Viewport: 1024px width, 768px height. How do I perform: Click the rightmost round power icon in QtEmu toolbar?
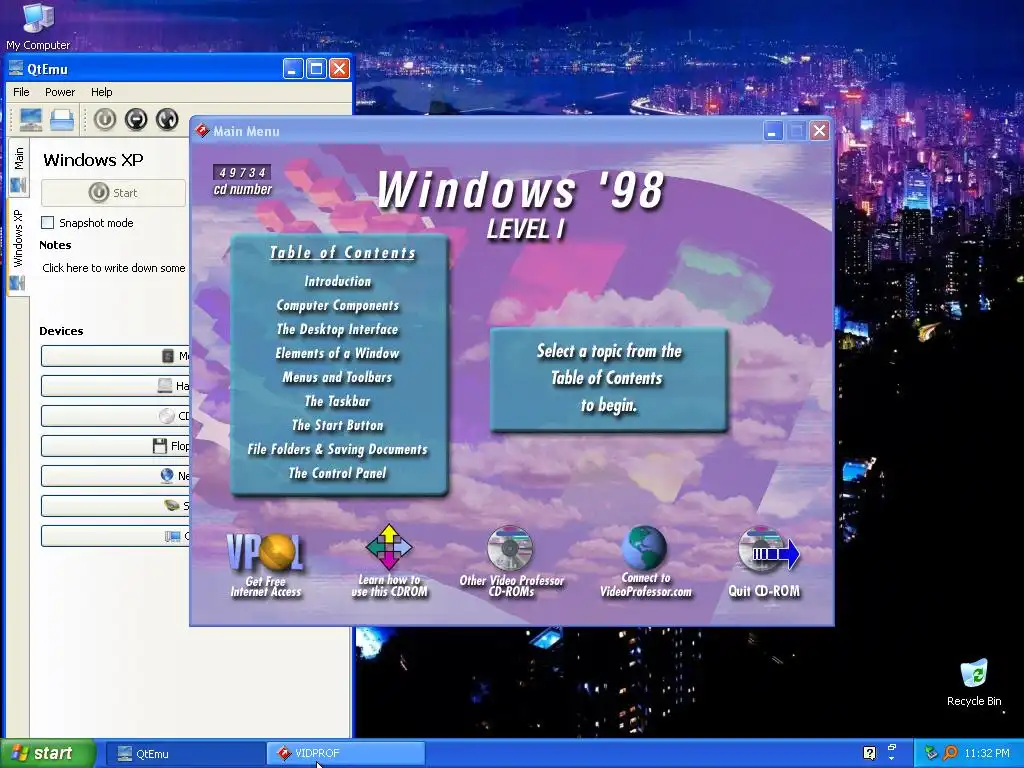pos(167,120)
